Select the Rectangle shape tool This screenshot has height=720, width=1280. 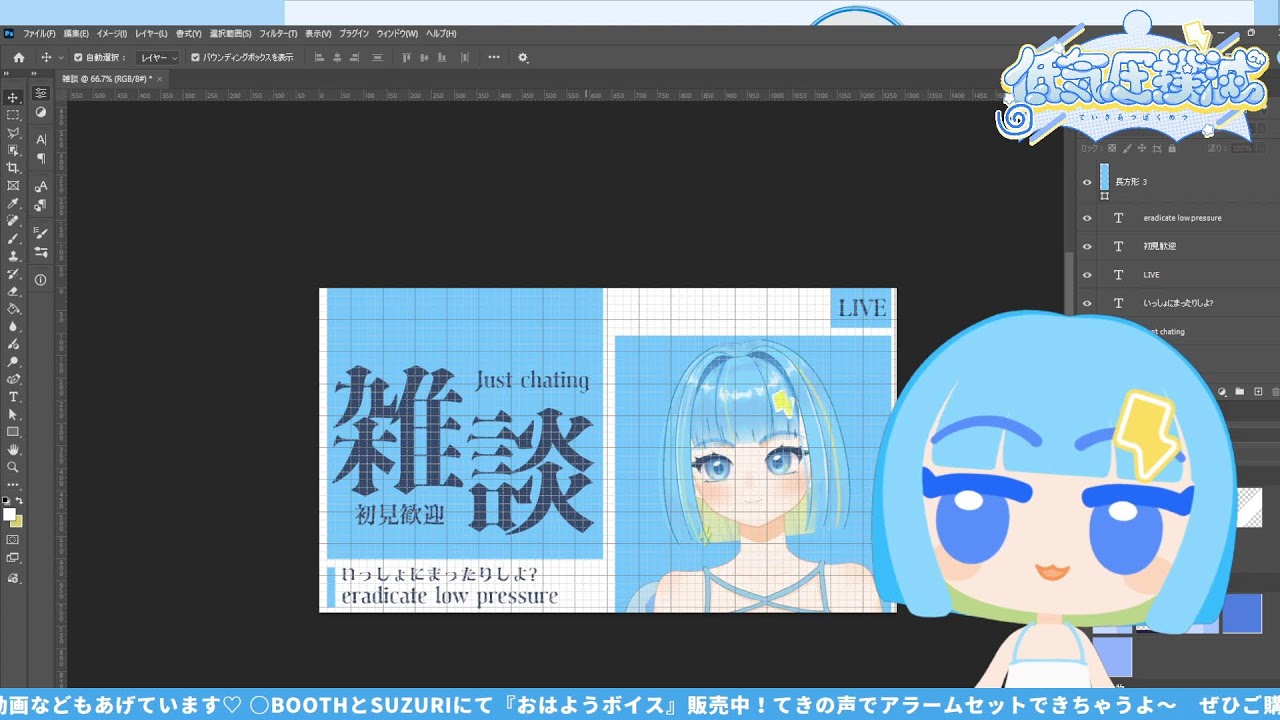[x=13, y=432]
